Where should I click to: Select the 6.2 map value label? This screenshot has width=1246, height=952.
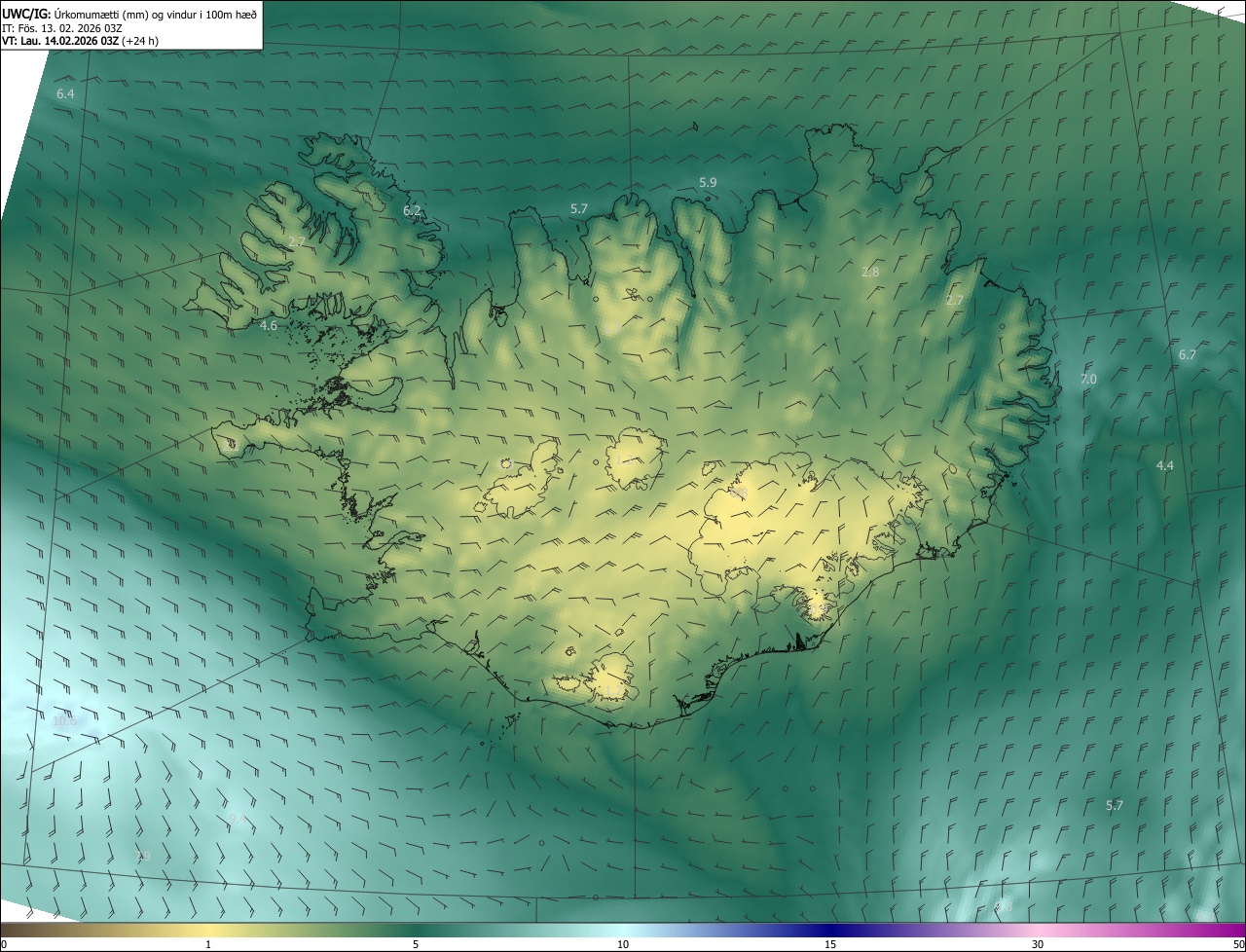pyautogui.click(x=412, y=210)
